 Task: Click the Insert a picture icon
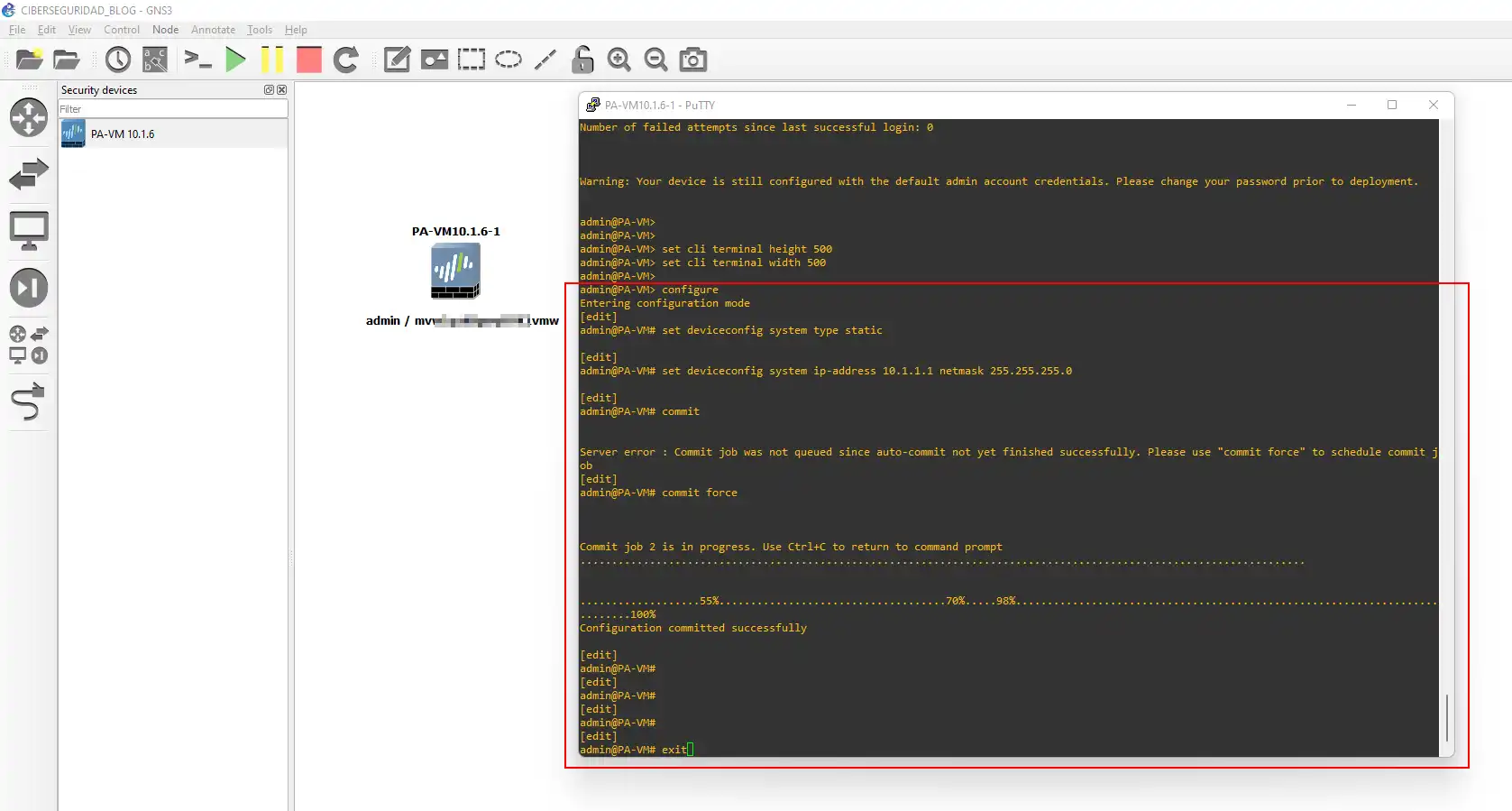point(435,60)
